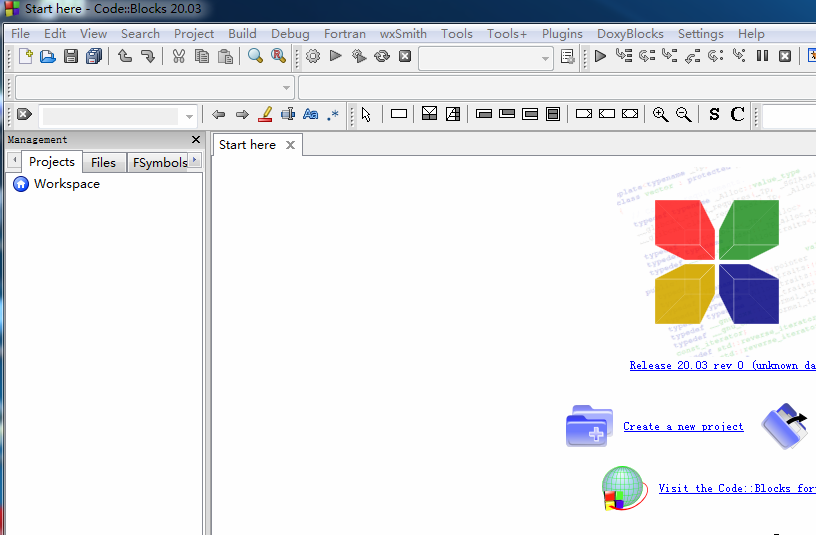
Task: Open the Build menu
Action: click(242, 34)
